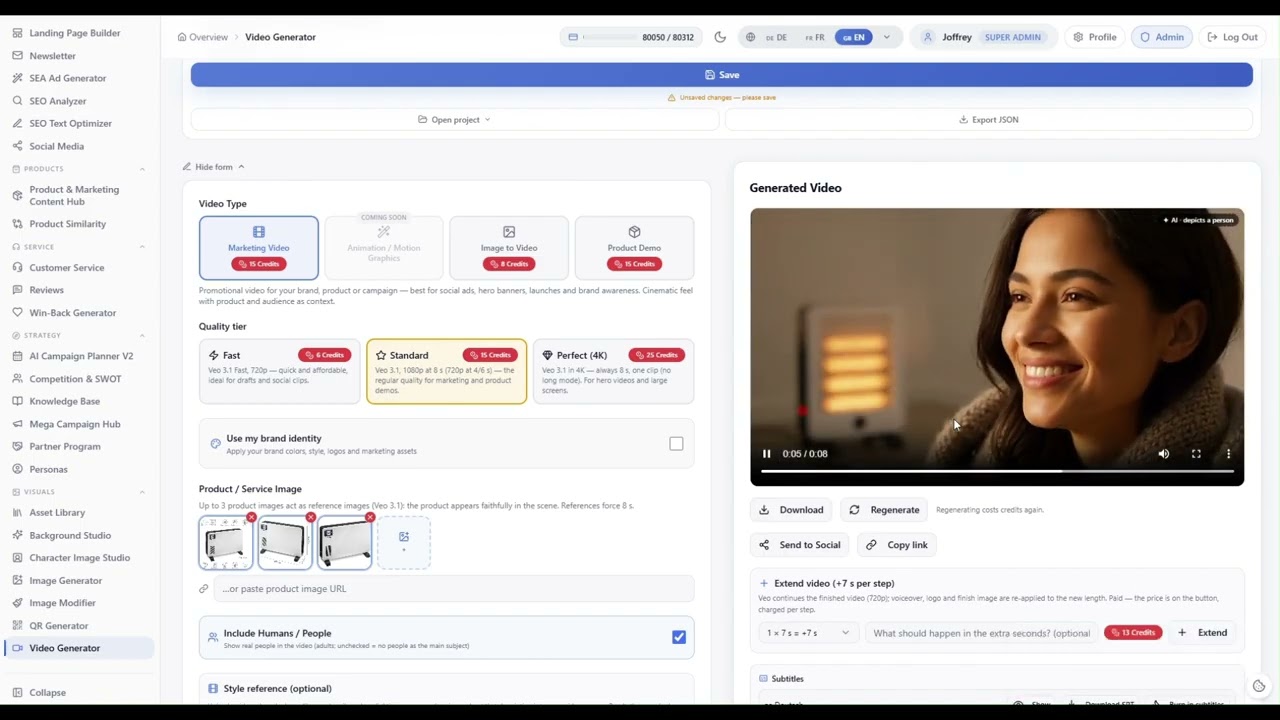The height and width of the screenshot is (720, 1280).
Task: Select the Fast quality tier
Action: click(279, 371)
